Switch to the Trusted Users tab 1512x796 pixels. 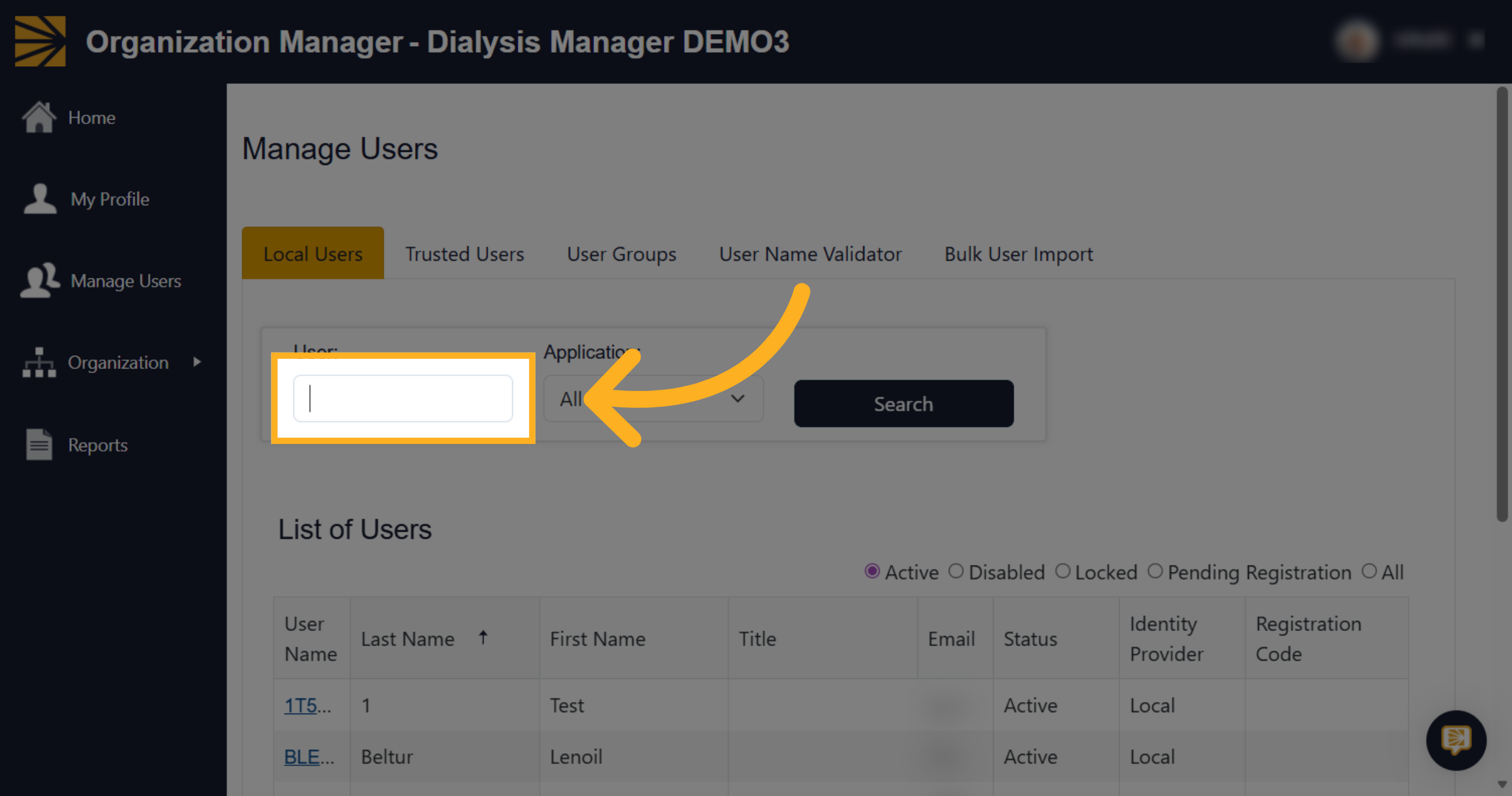(464, 253)
